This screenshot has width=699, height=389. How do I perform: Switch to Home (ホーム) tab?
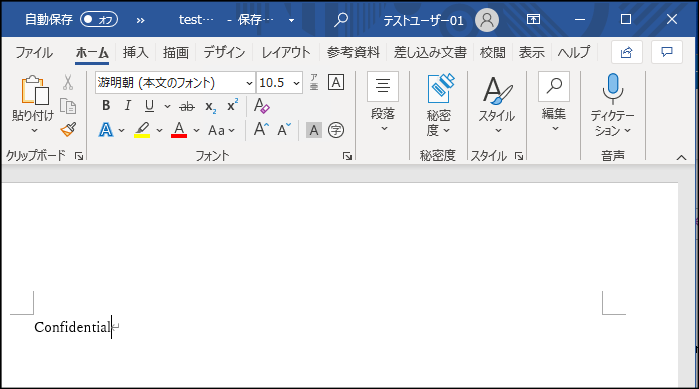(x=92, y=53)
